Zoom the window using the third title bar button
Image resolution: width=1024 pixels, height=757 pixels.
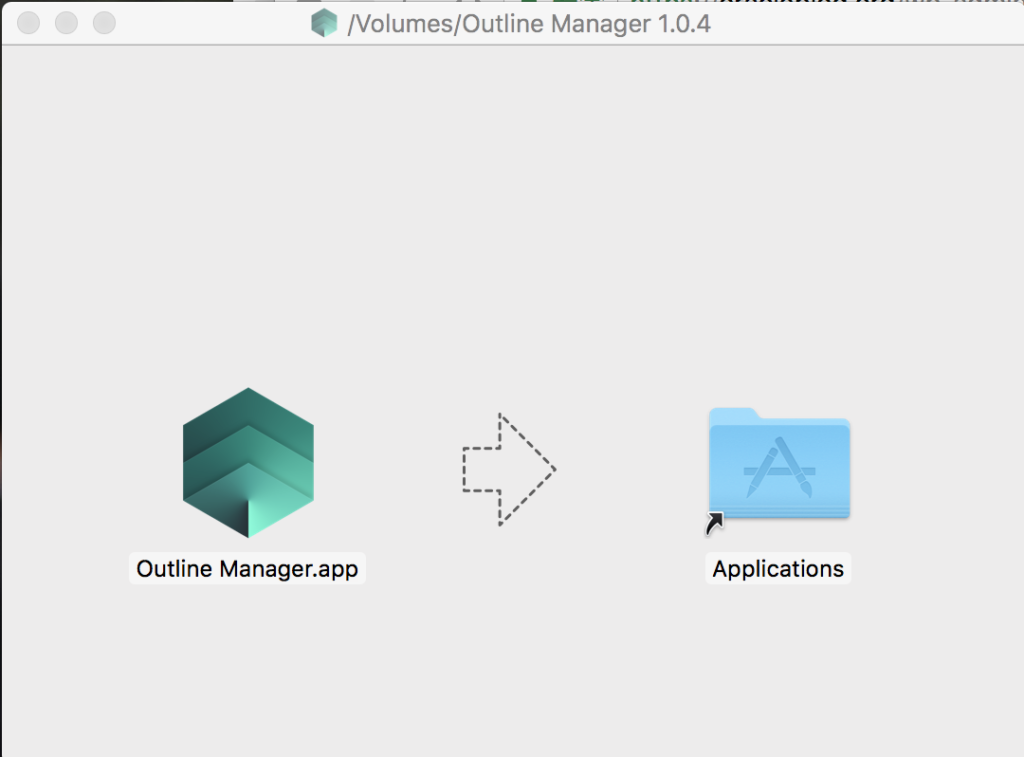pos(103,23)
